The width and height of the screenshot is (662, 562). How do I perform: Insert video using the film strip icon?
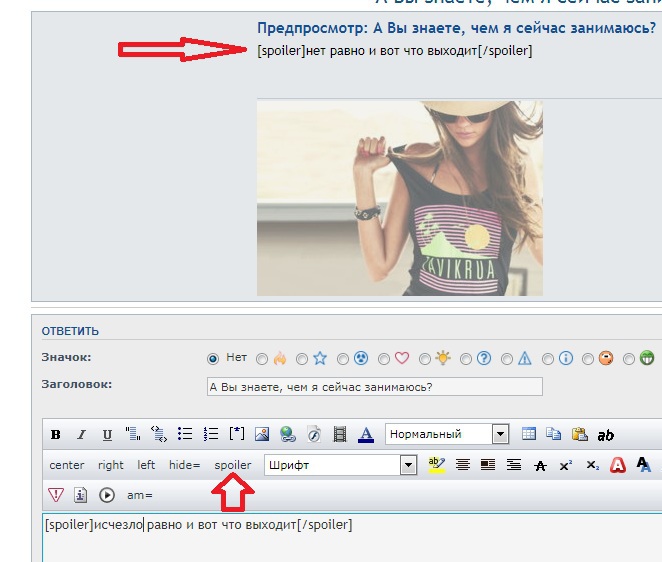[340, 435]
